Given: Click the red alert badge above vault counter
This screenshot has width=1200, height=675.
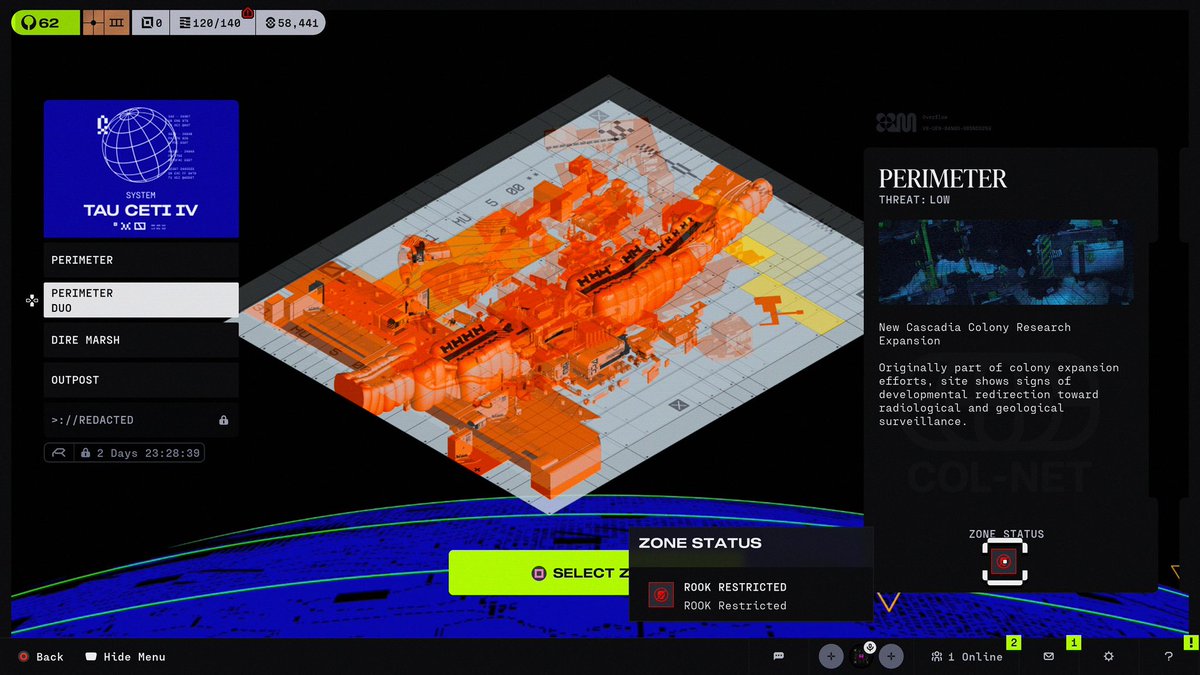Looking at the screenshot, I should [x=248, y=11].
